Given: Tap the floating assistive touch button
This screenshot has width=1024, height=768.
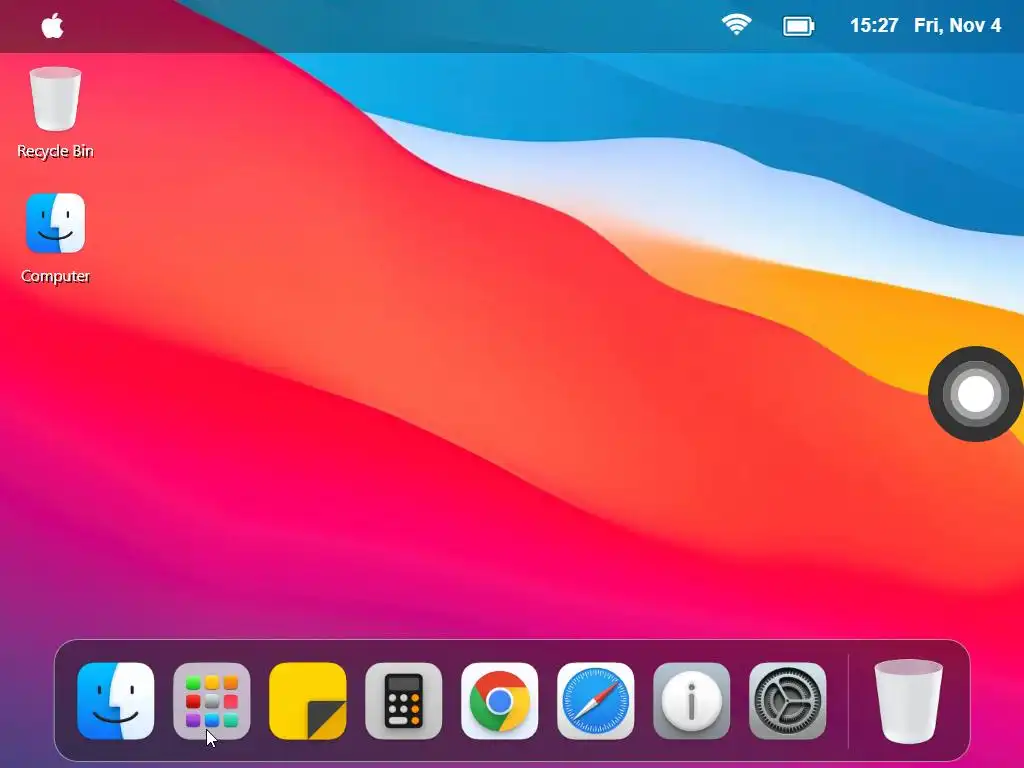Looking at the screenshot, I should pyautogui.click(x=976, y=394).
